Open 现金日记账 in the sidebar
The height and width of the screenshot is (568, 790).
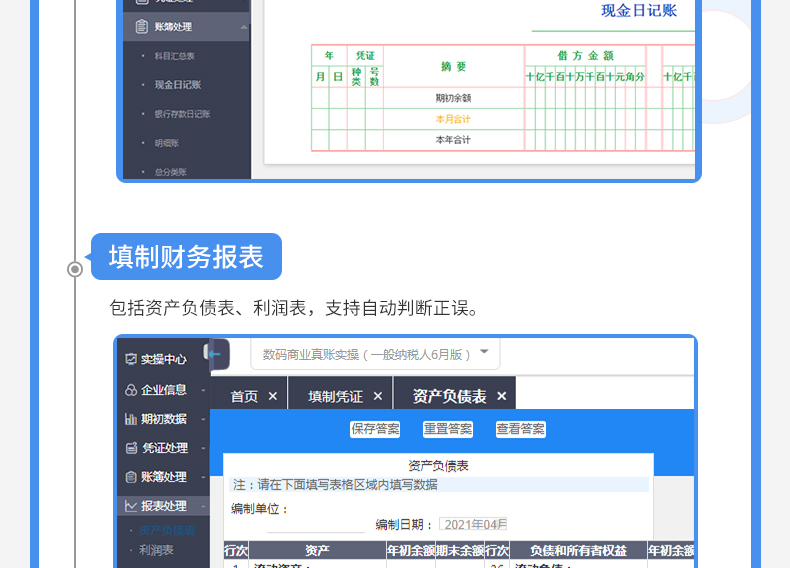178,85
